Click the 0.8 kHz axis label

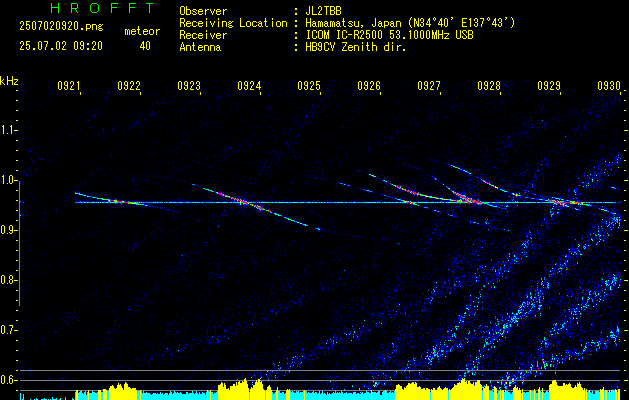coord(8,280)
